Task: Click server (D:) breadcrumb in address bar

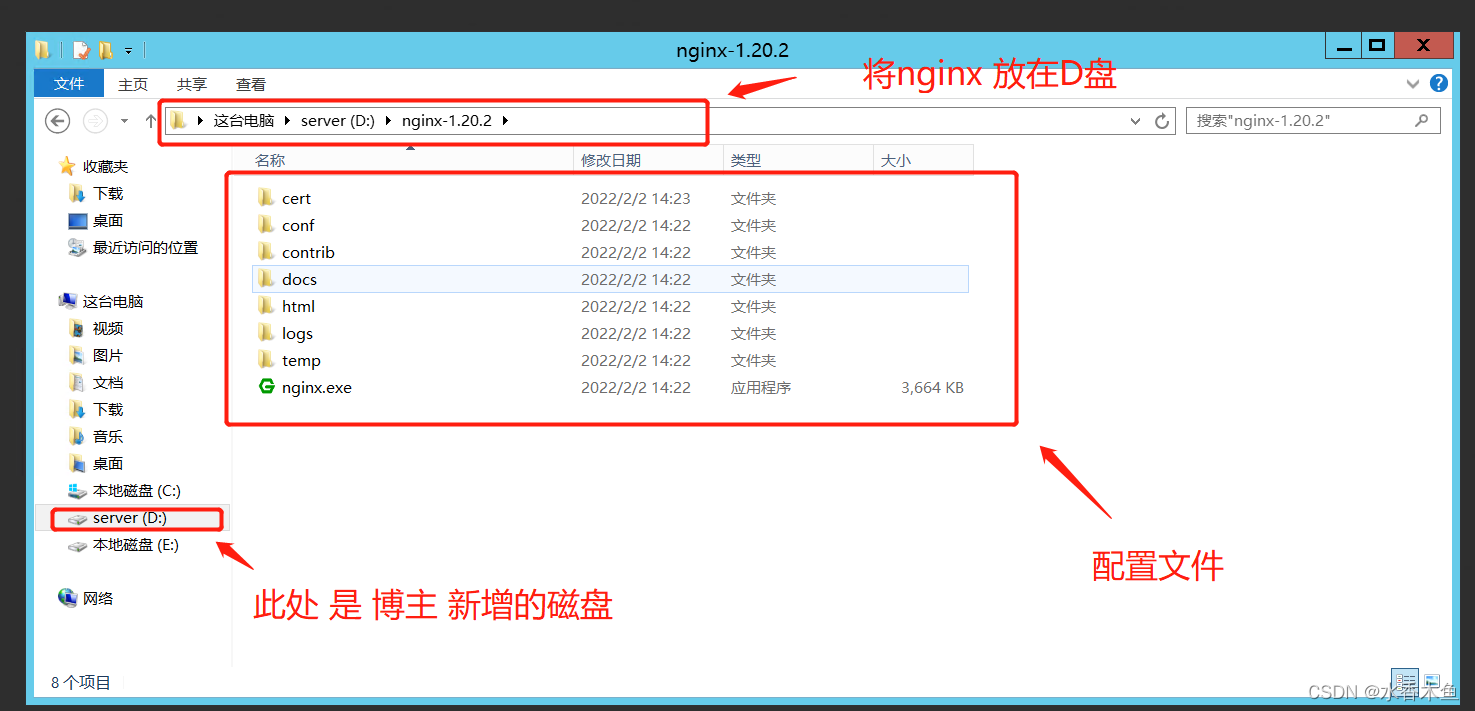Action: coord(338,121)
